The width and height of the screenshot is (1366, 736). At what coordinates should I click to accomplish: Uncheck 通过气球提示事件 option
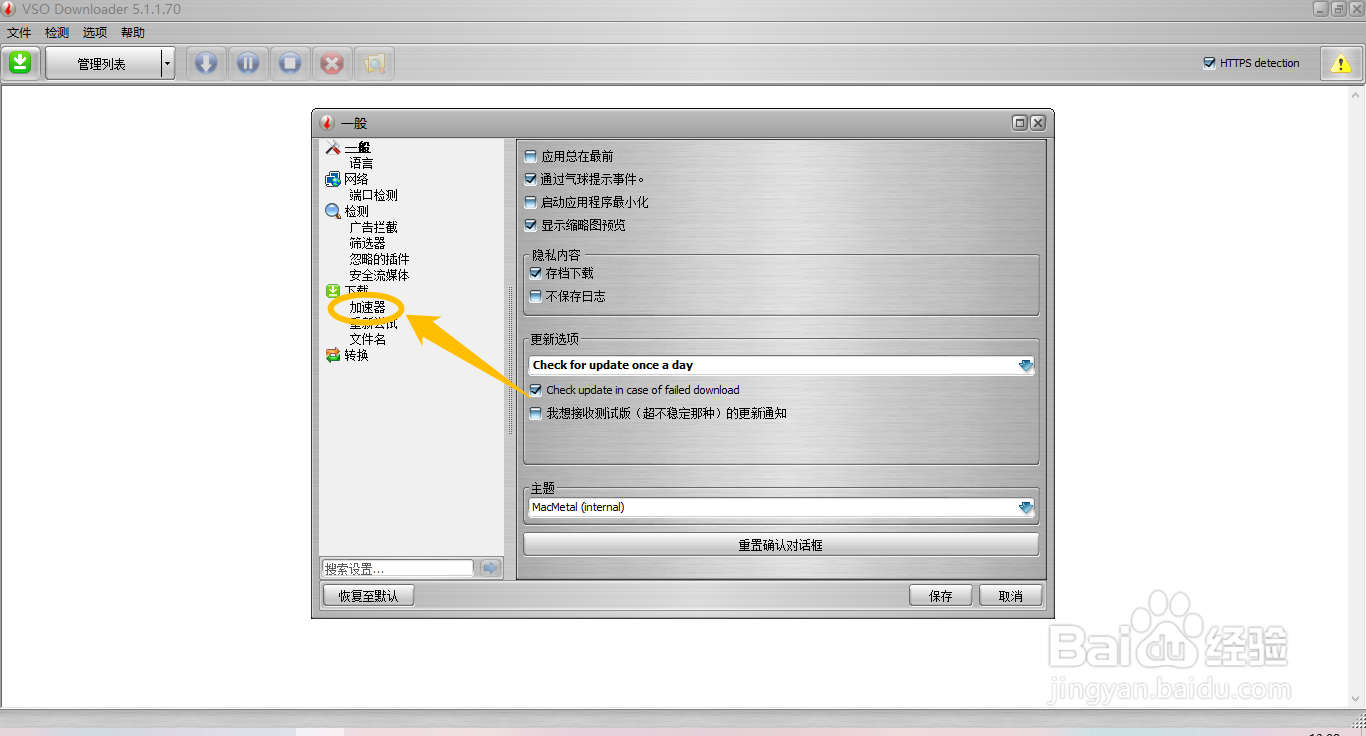pos(531,179)
